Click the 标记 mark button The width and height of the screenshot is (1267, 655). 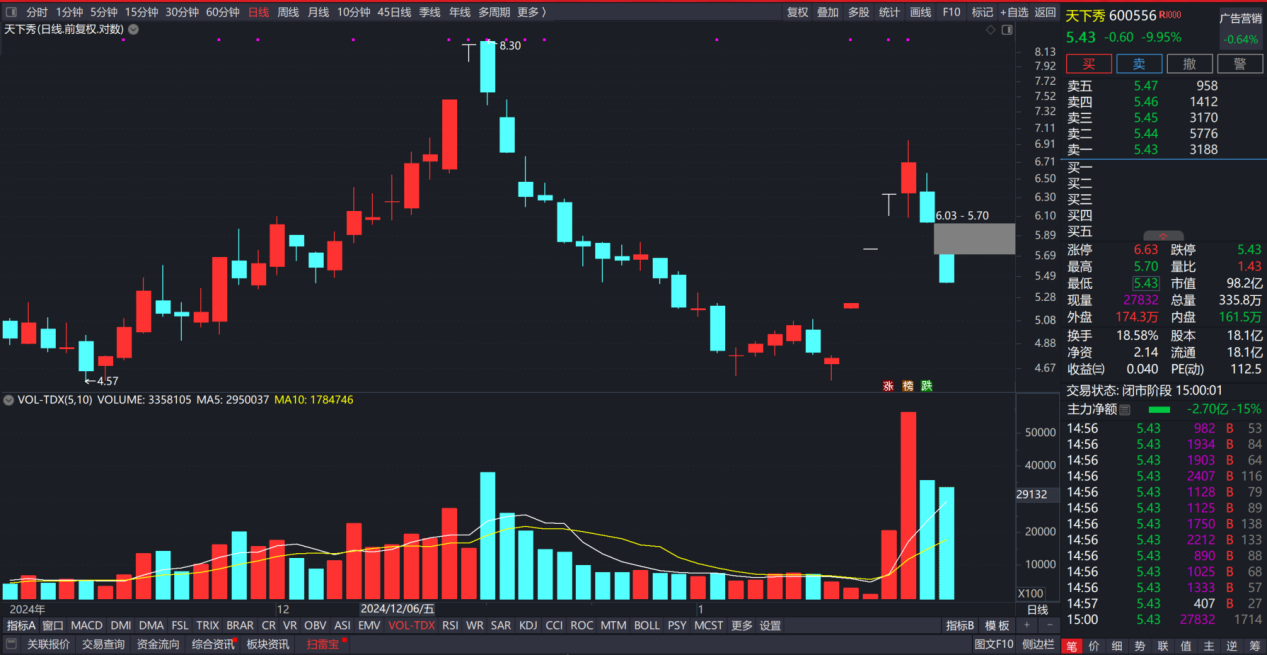pos(982,12)
